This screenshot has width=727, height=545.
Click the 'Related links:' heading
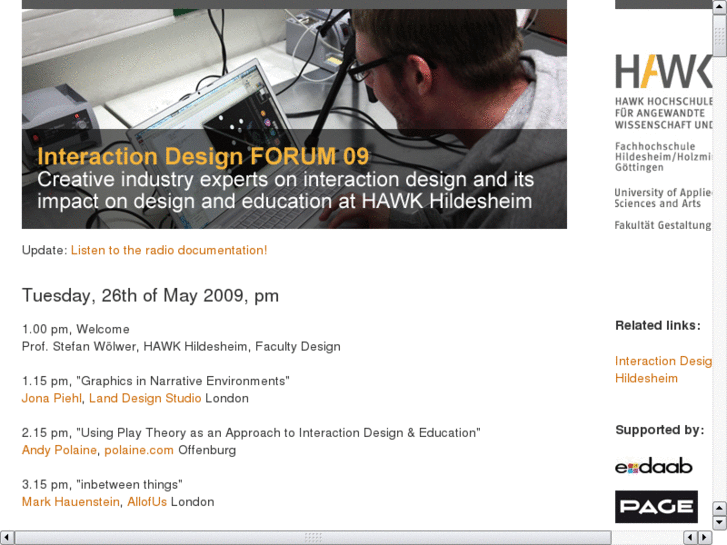click(x=658, y=325)
